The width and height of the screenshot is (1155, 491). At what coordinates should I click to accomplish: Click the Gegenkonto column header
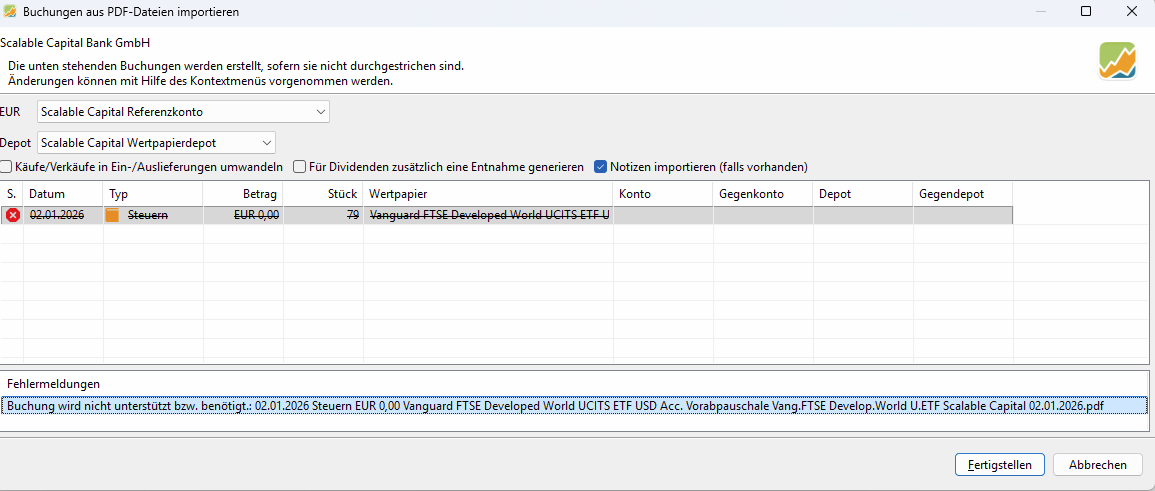click(762, 193)
